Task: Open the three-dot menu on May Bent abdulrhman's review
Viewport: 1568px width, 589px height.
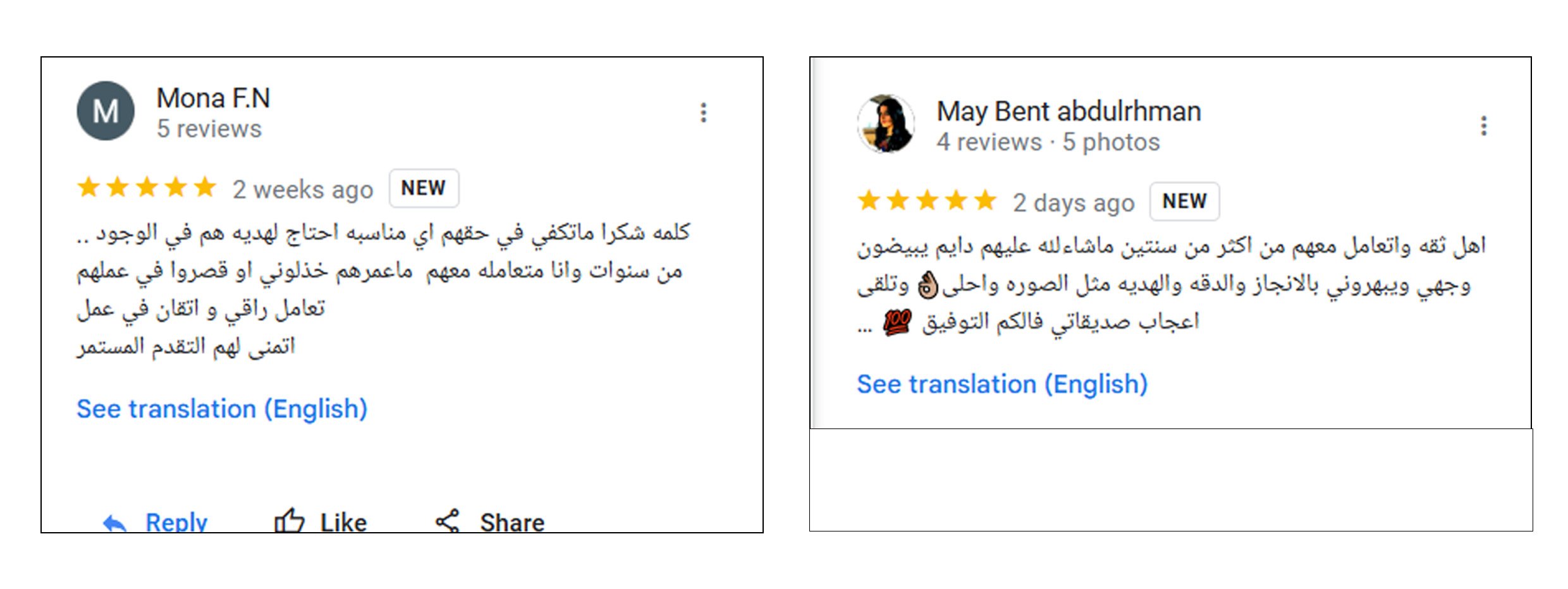Action: [x=1483, y=126]
